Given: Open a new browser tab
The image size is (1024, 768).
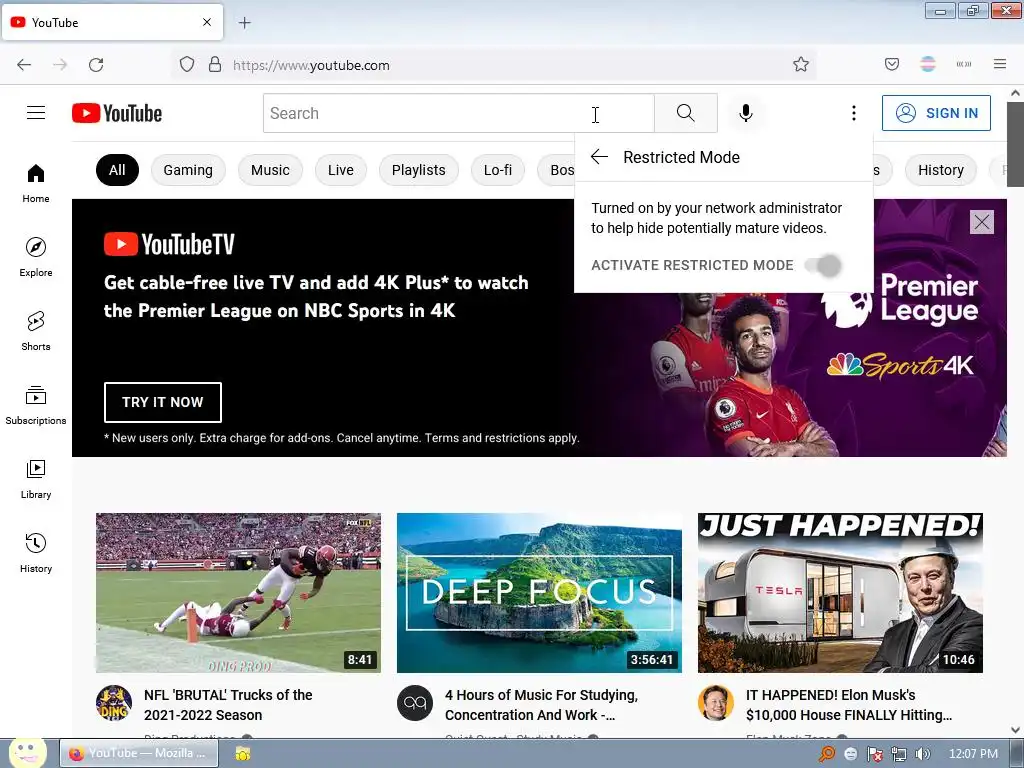Looking at the screenshot, I should tap(245, 23).
